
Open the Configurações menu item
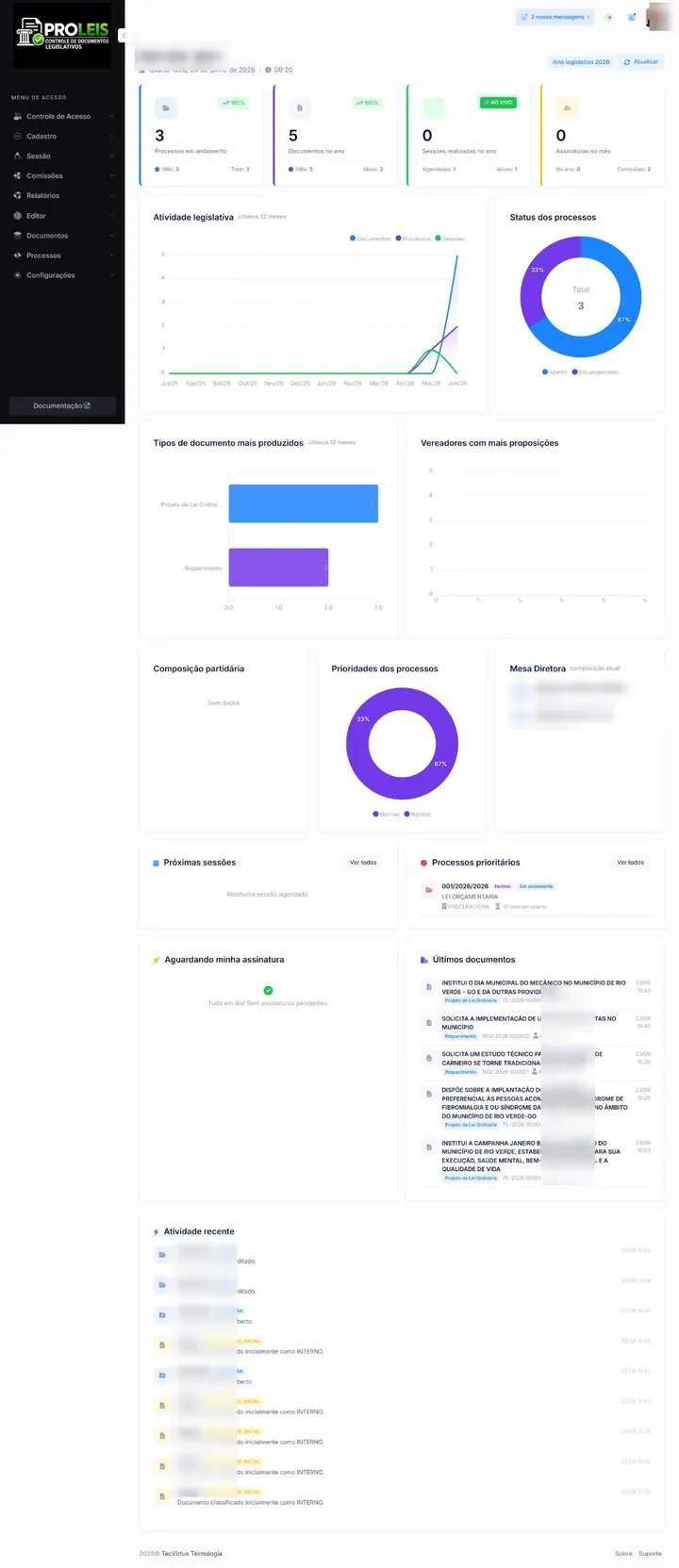point(62,275)
